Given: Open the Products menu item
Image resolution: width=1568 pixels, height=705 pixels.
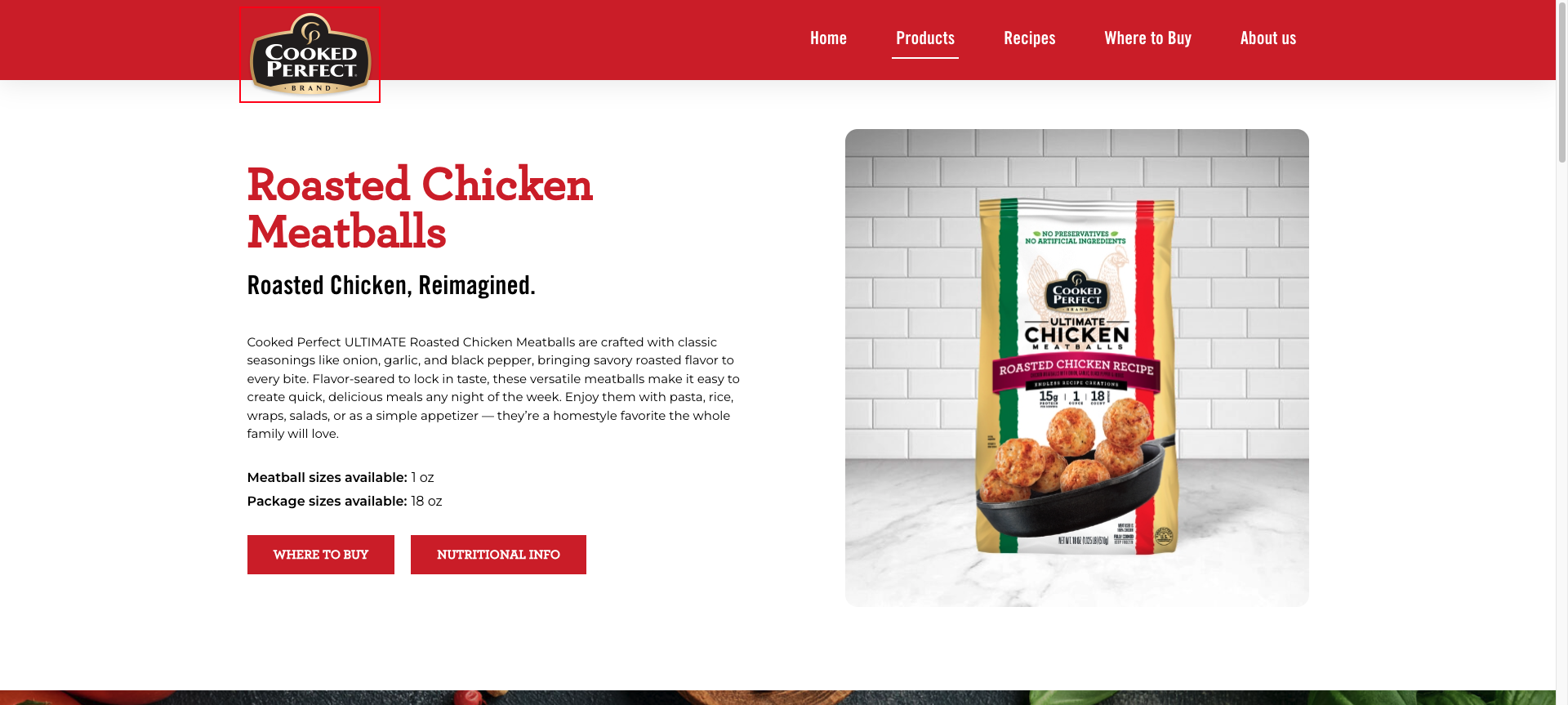Looking at the screenshot, I should [x=925, y=38].
